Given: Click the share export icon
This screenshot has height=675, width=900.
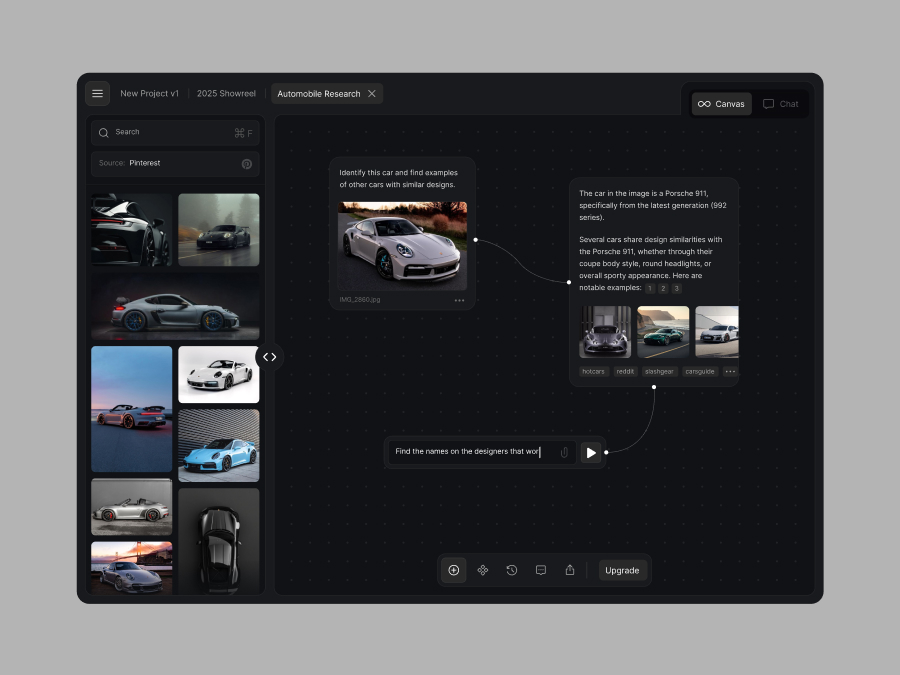Looking at the screenshot, I should click(570, 570).
